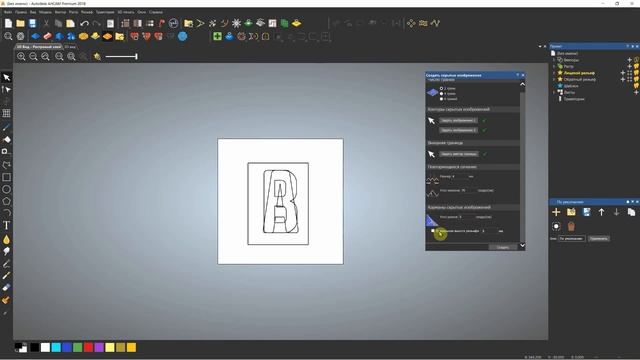Toggle the Лицевой рельеф visibility lightbulb
The width and height of the screenshot is (640, 360).
(x=637, y=73)
